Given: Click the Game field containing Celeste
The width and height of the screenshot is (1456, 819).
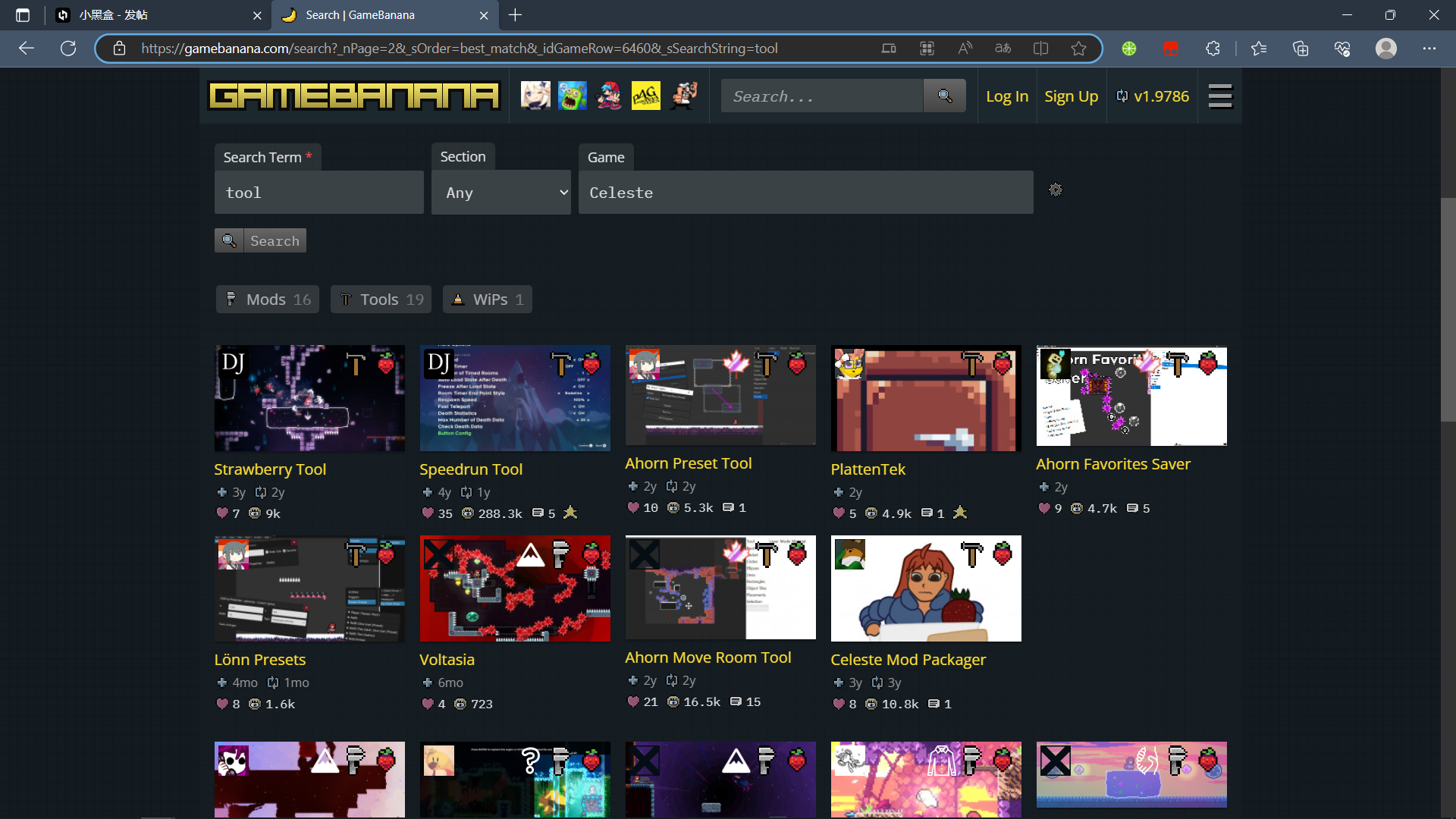Looking at the screenshot, I should (805, 193).
